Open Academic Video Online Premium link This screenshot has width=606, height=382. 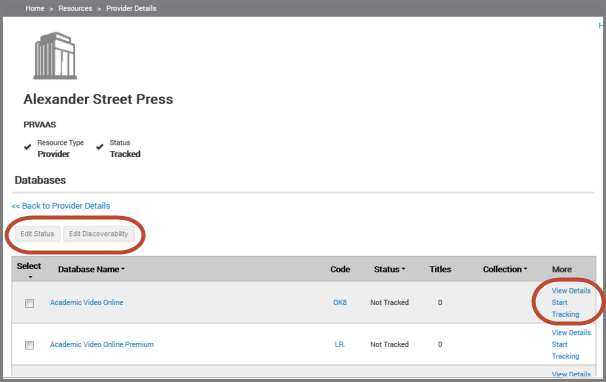click(102, 344)
